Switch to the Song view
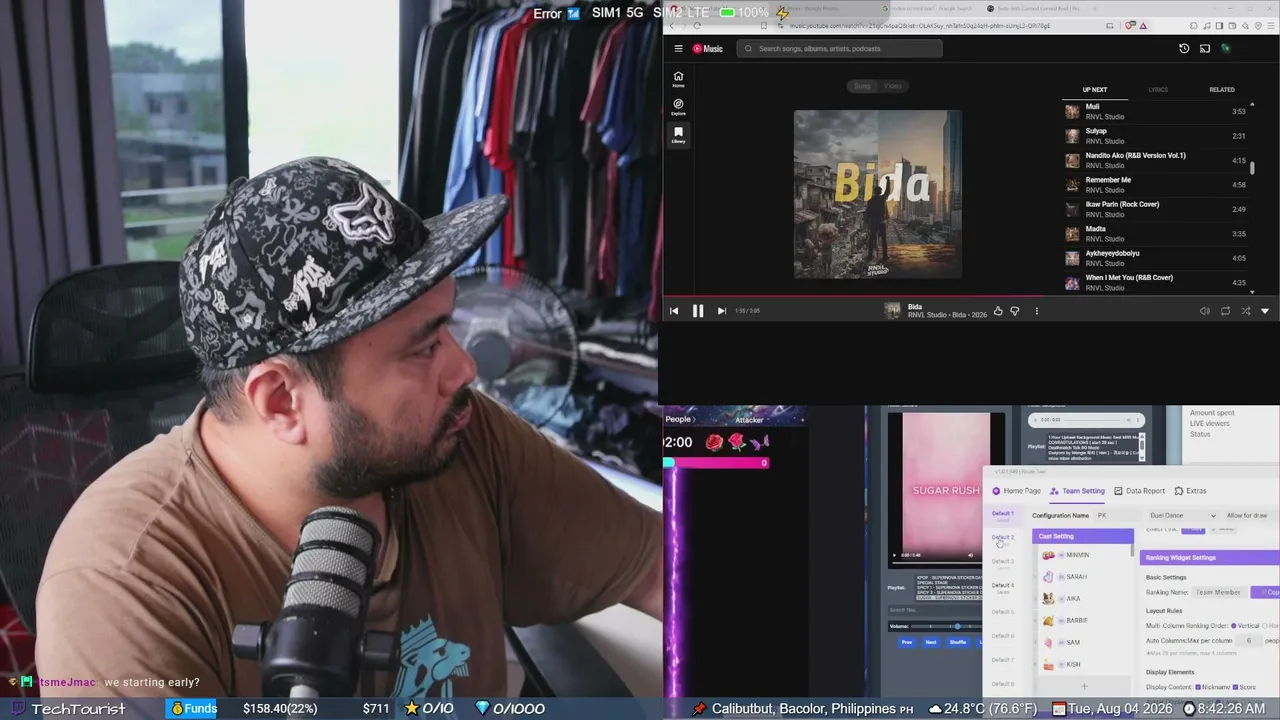Image resolution: width=1280 pixels, height=720 pixels. point(862,86)
